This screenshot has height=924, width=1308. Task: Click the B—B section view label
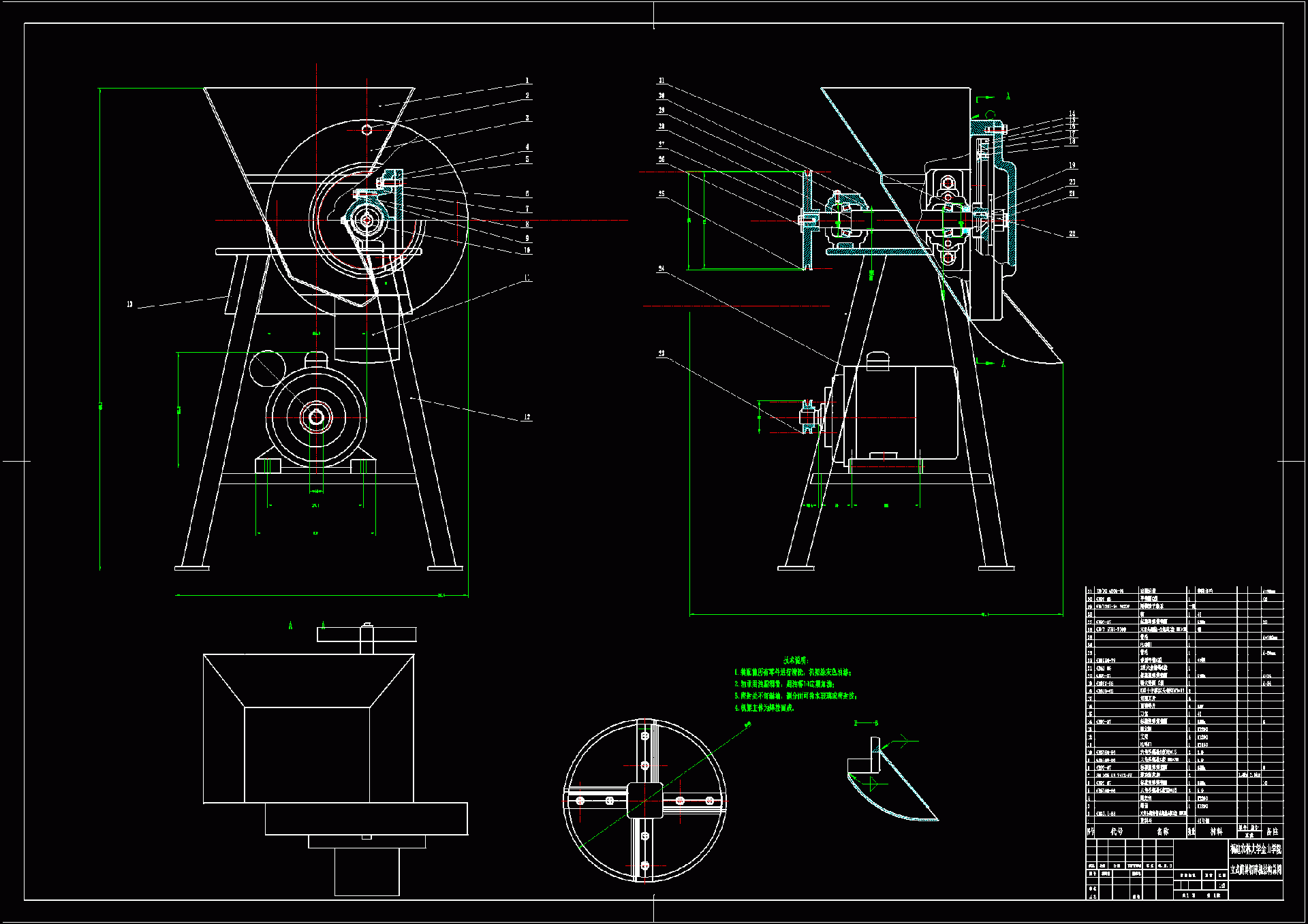coord(866,723)
